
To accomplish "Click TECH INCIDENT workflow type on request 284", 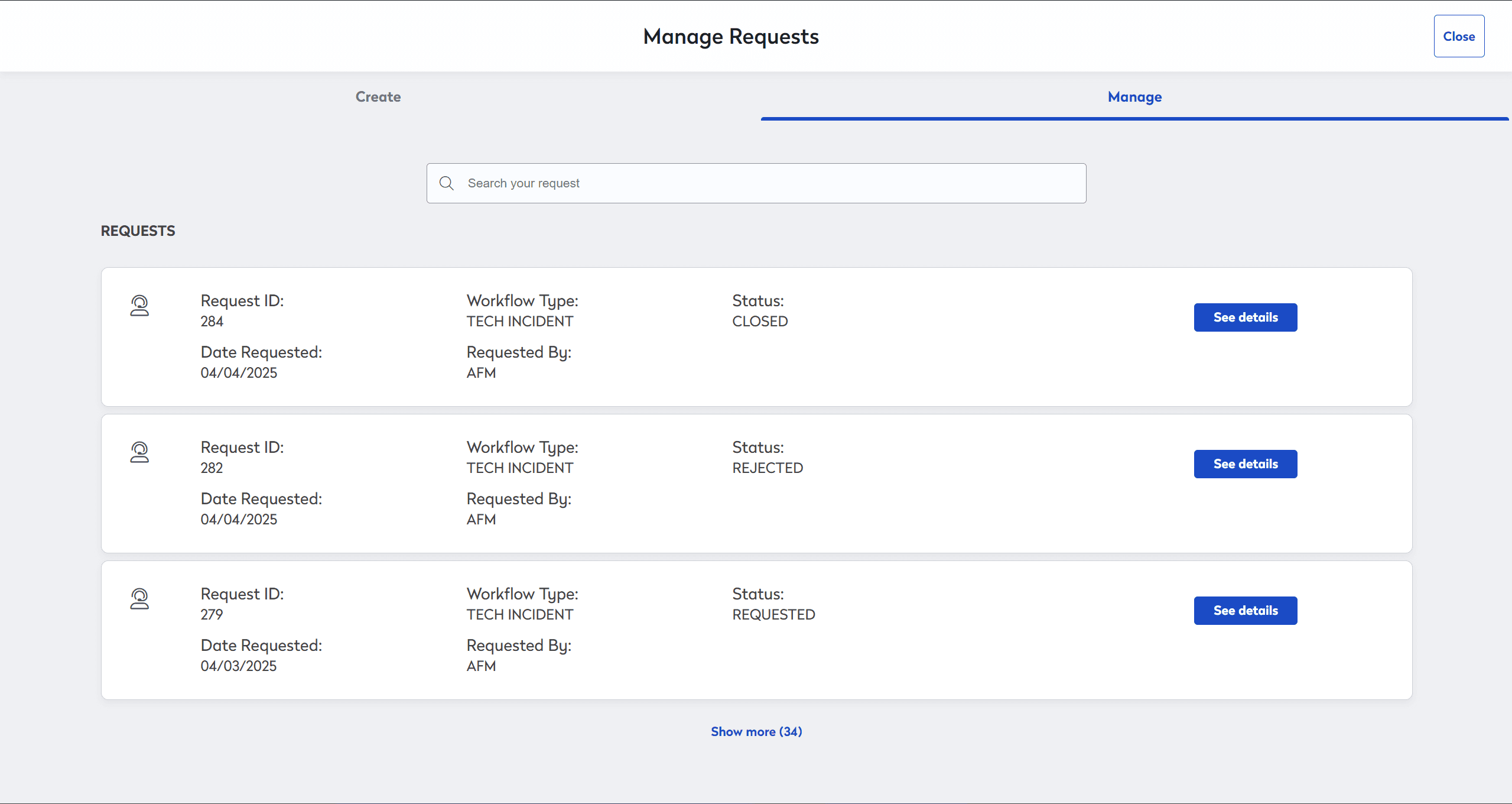I will [520, 321].
